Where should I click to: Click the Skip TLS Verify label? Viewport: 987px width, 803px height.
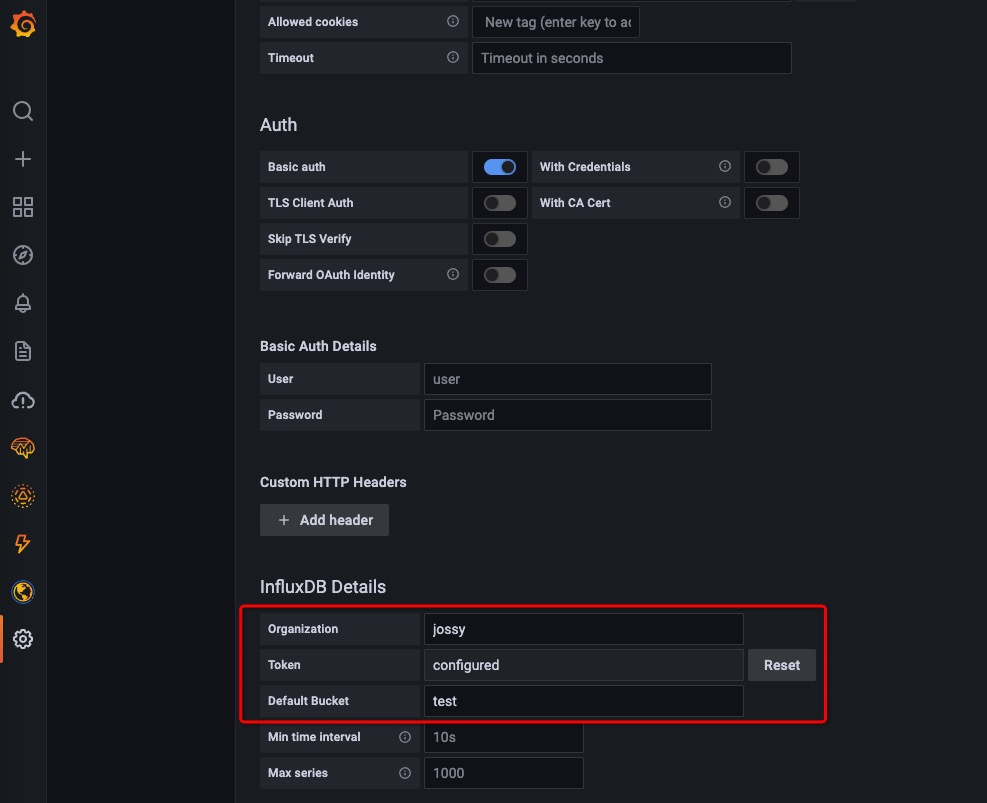310,239
